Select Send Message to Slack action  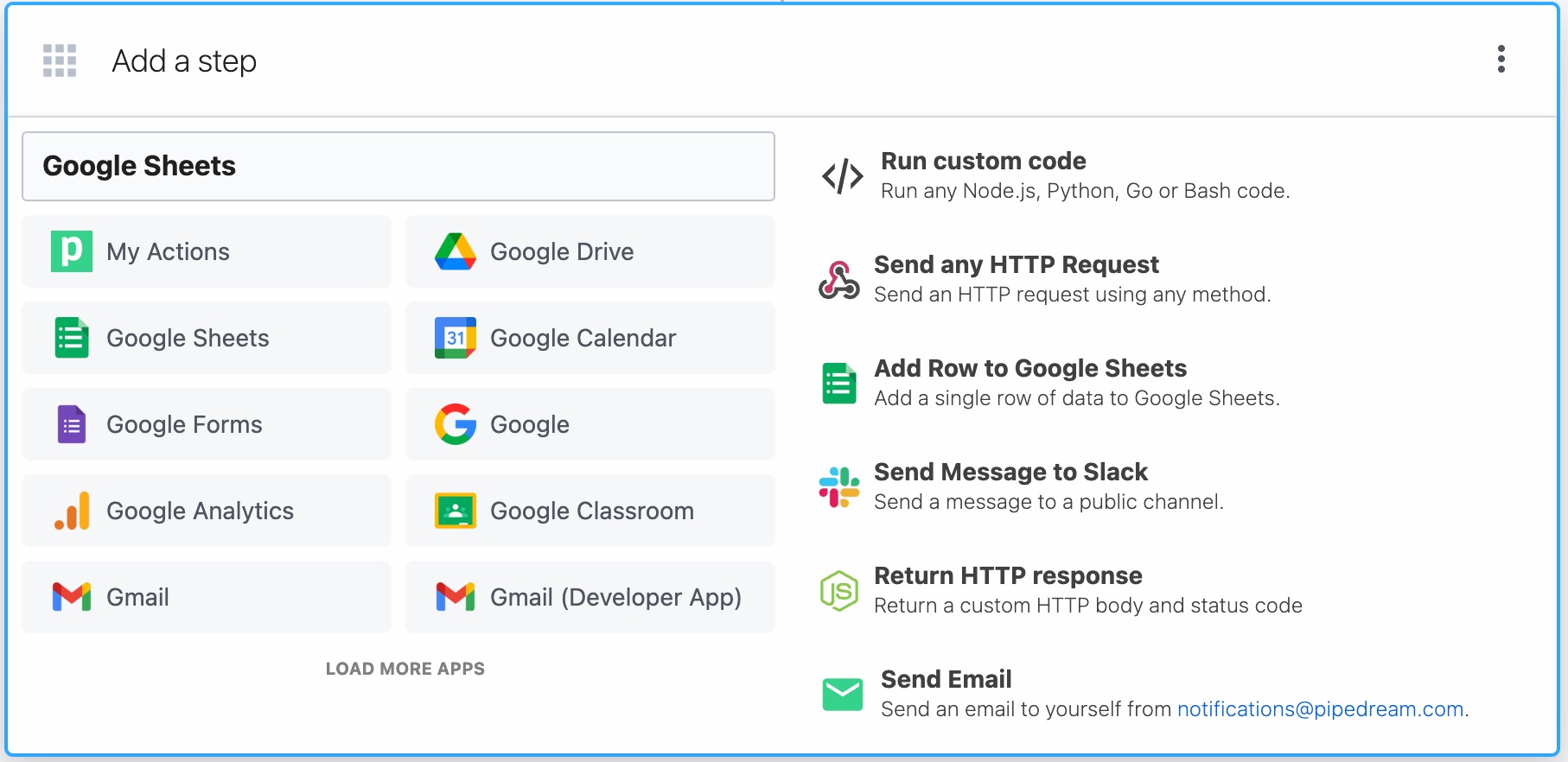click(1010, 473)
